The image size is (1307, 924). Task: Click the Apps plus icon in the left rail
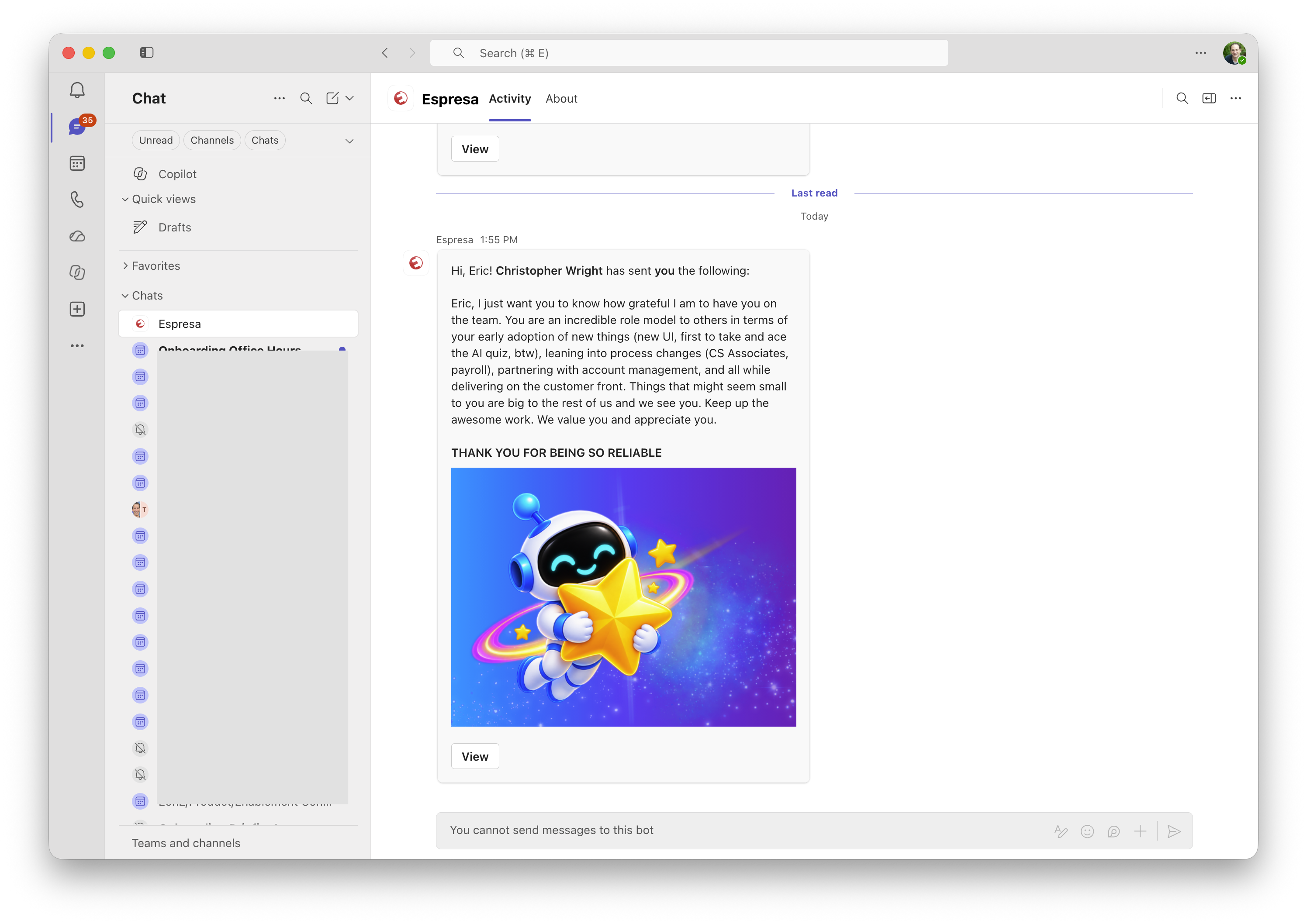pyautogui.click(x=77, y=309)
